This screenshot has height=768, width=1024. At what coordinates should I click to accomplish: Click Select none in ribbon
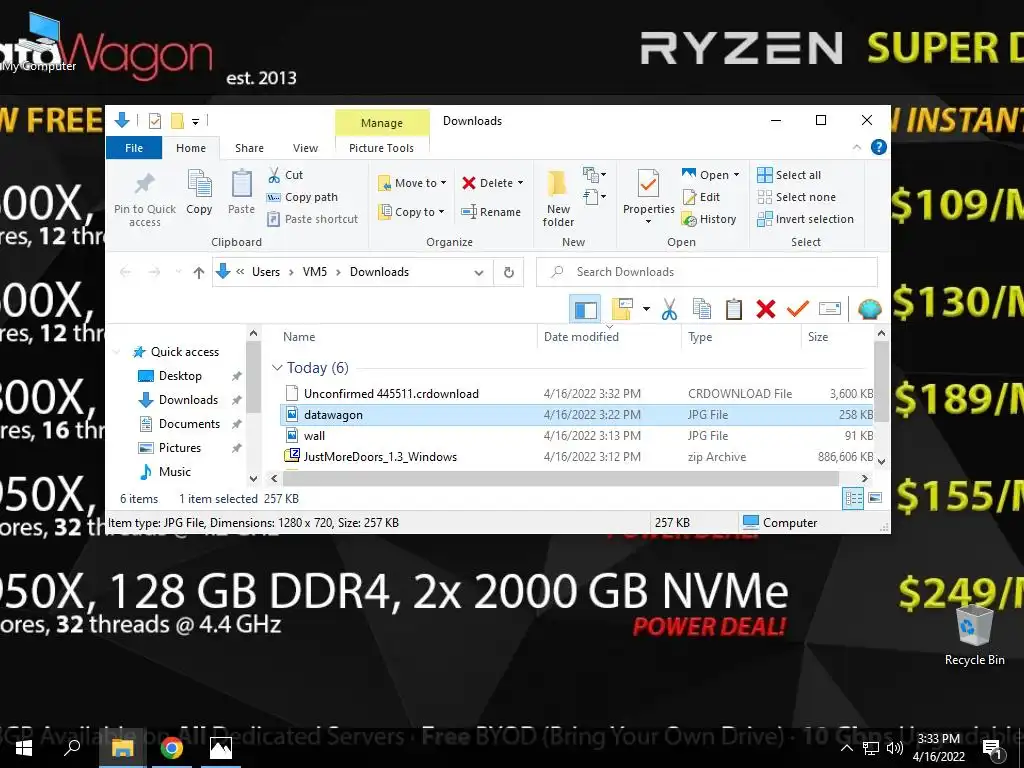click(796, 197)
